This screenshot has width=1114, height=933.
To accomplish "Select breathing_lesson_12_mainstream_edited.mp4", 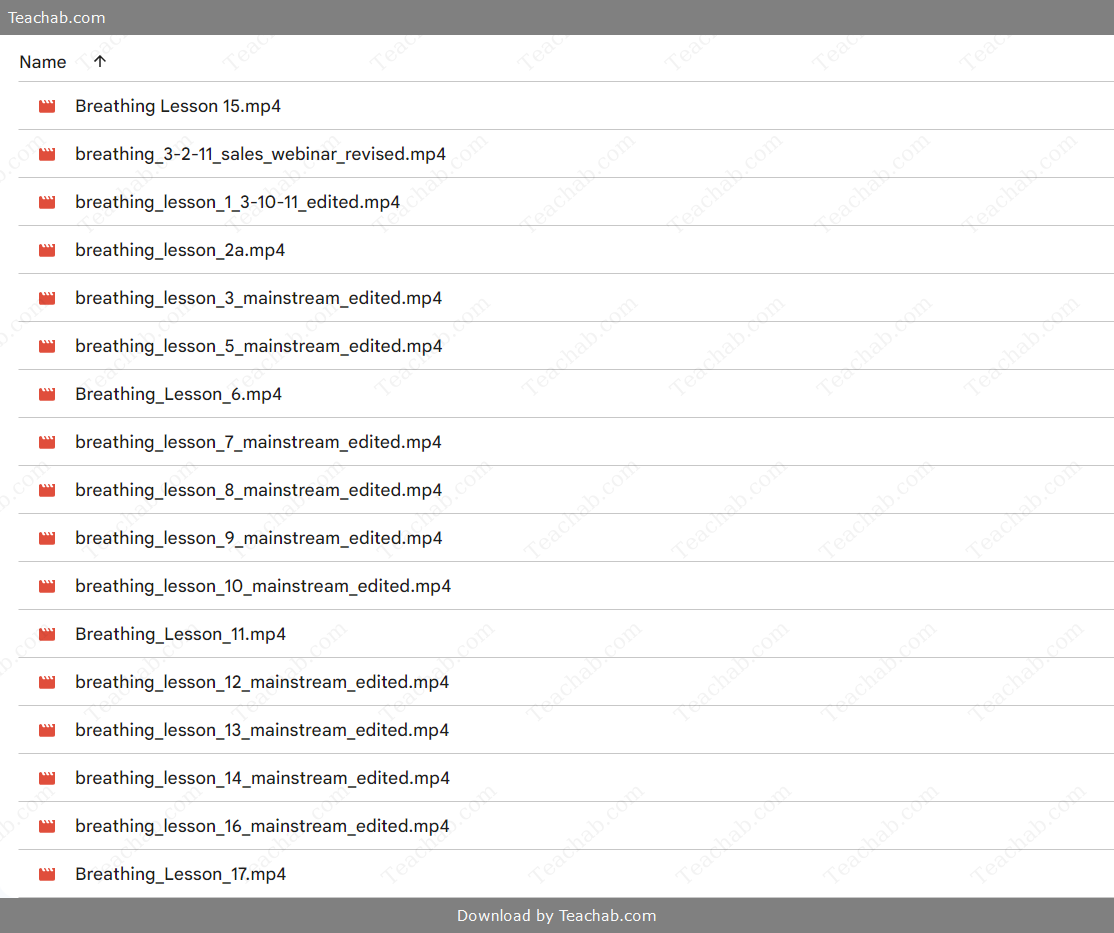I will [x=262, y=682].
